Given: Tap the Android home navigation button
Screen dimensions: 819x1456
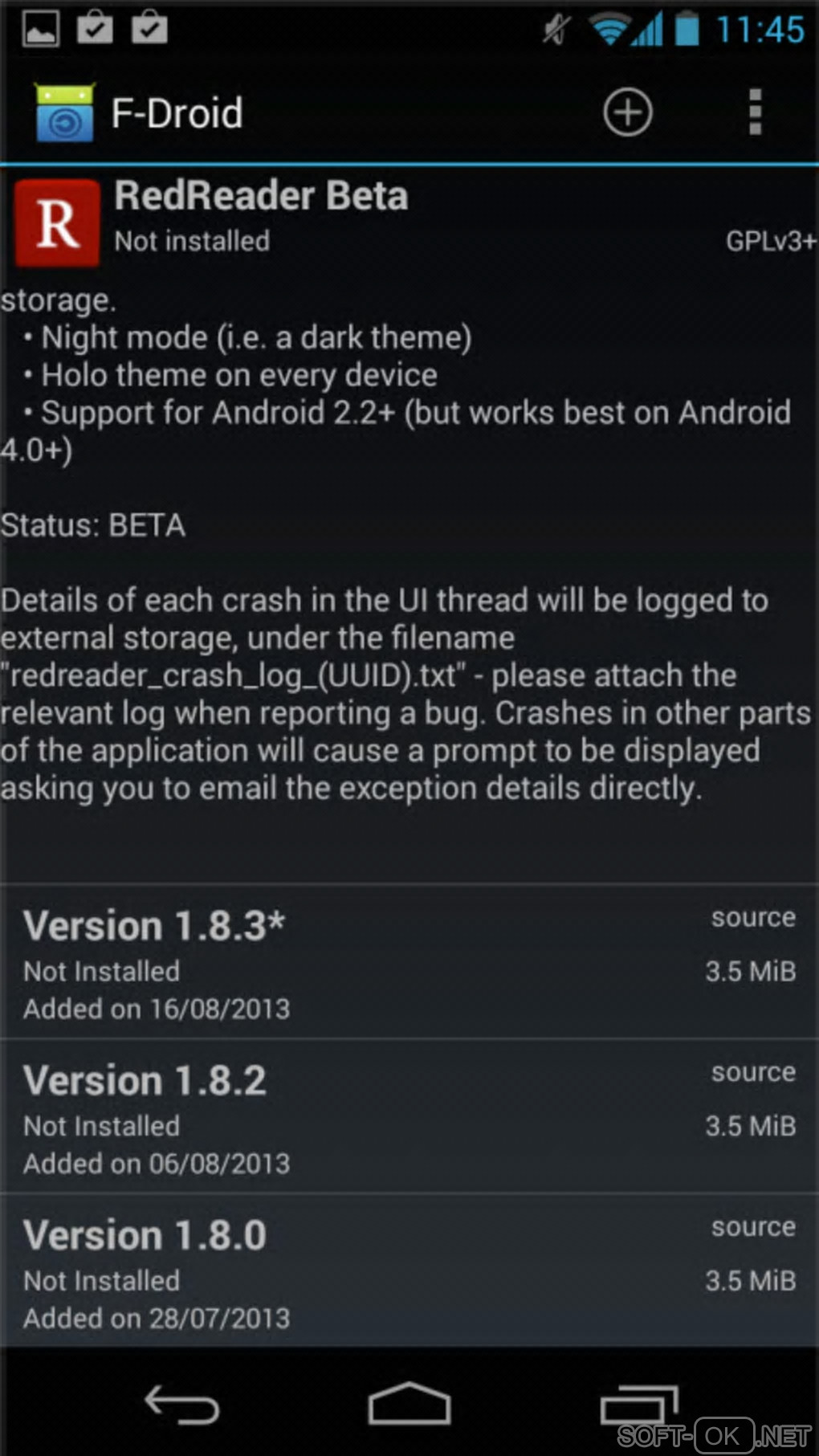Looking at the screenshot, I should click(x=409, y=1404).
